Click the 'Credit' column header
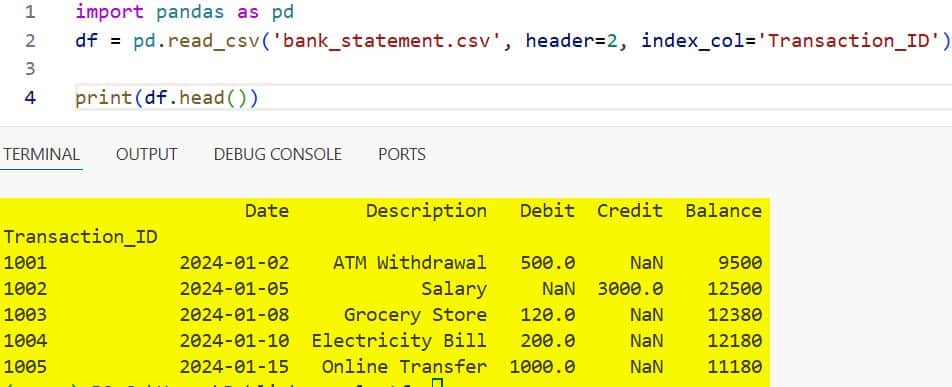The width and height of the screenshot is (952, 387). [x=630, y=211]
